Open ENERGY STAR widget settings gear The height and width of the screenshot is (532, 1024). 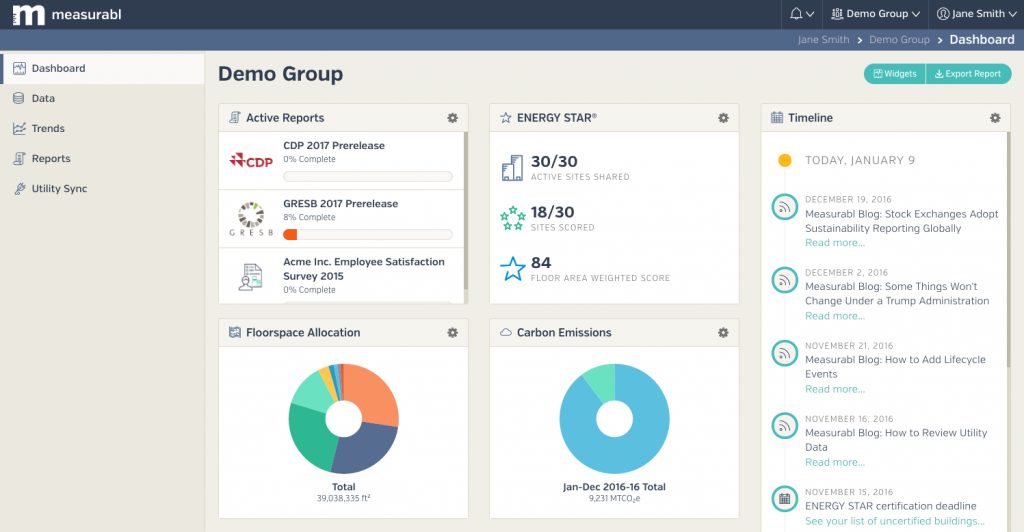pyautogui.click(x=724, y=118)
